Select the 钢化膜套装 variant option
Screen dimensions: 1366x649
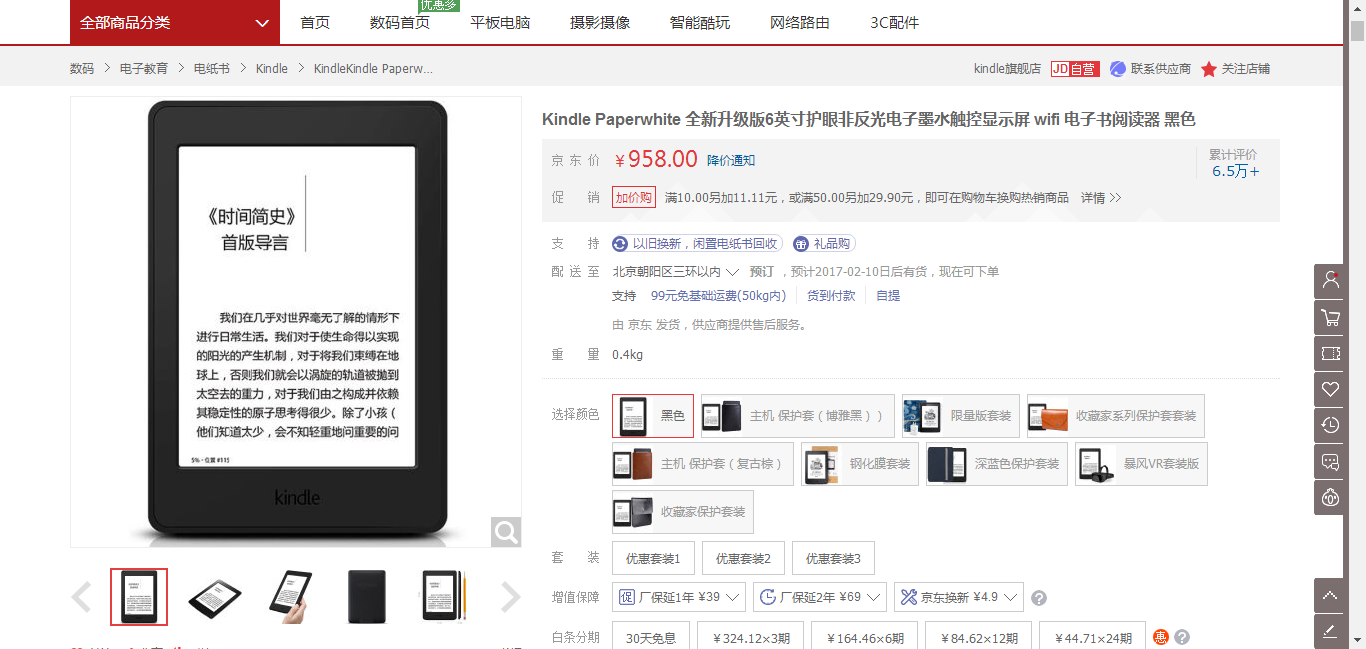click(x=858, y=463)
